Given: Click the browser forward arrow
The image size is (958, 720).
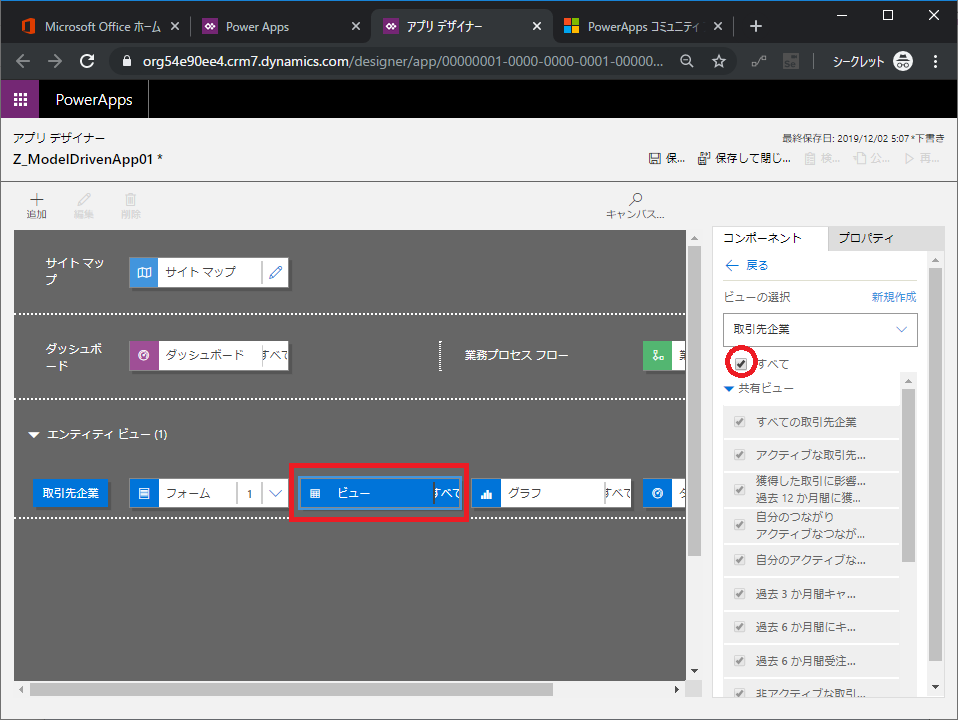Looking at the screenshot, I should pos(55,61).
